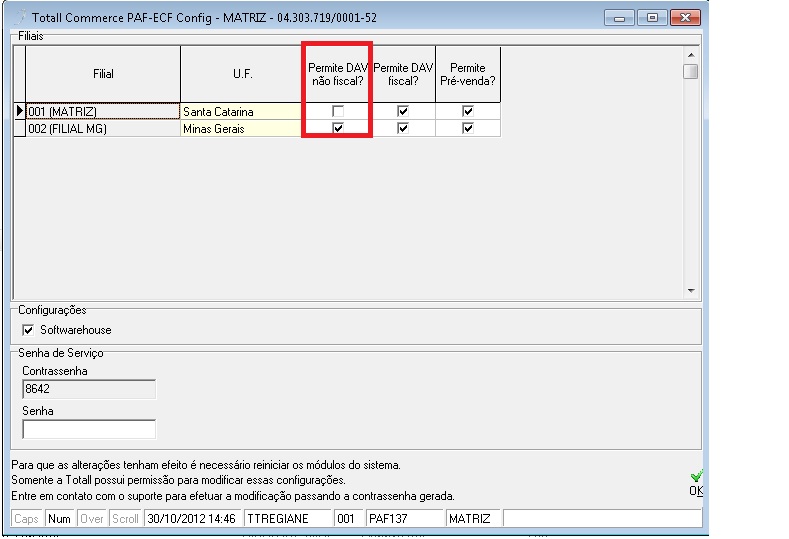Click the Scroll indicator in status bar

pyautogui.click(x=125, y=518)
